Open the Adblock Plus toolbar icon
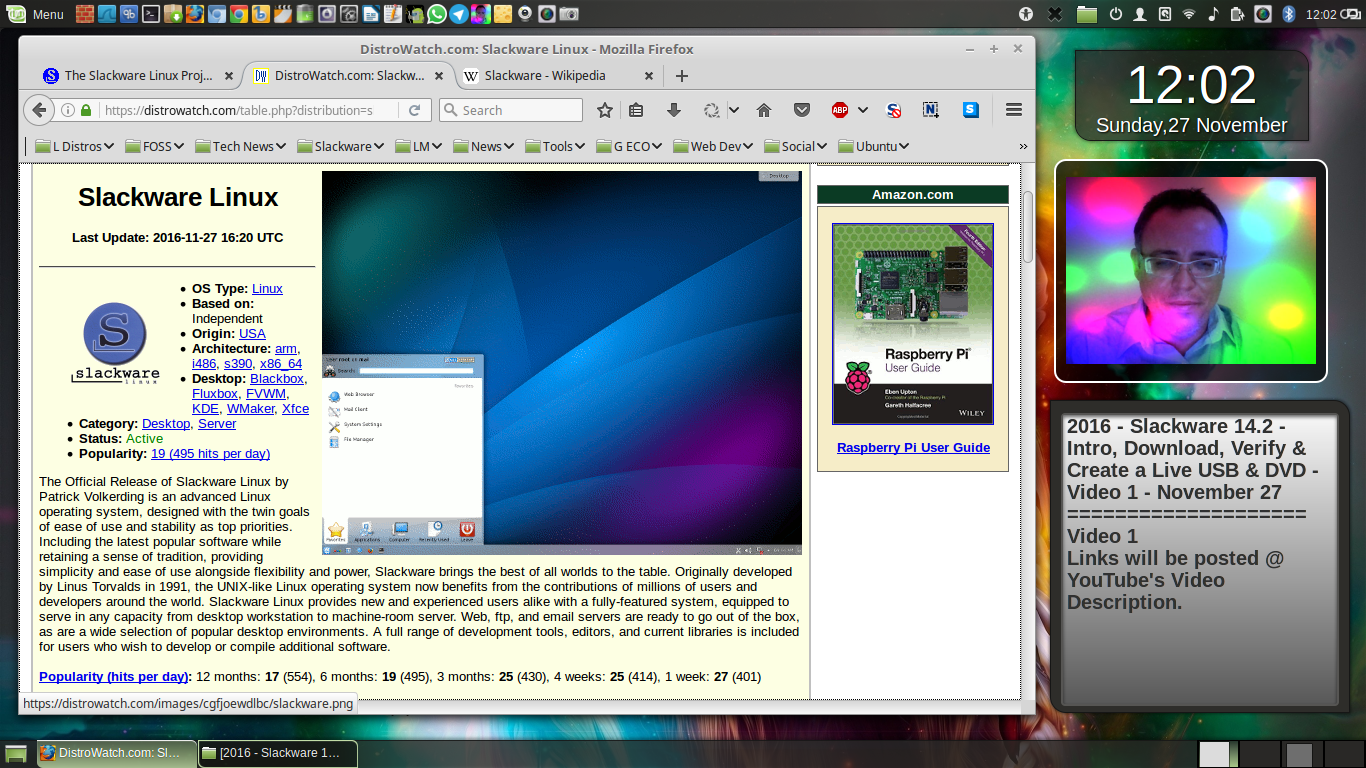The height and width of the screenshot is (768, 1366). 840,110
